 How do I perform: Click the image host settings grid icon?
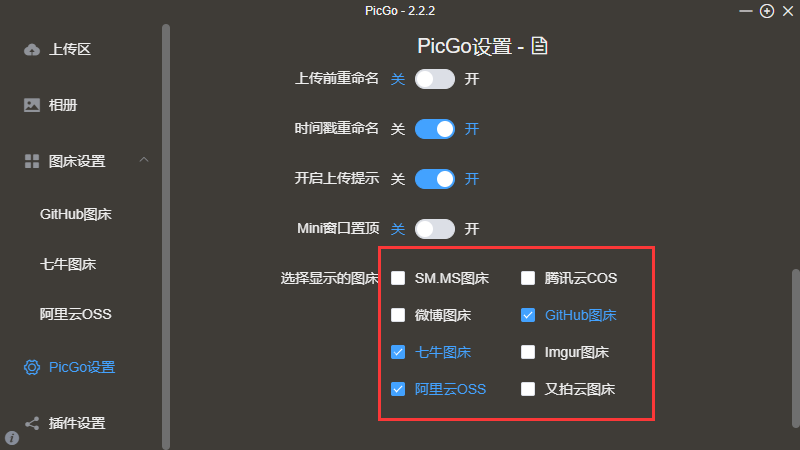point(32,161)
